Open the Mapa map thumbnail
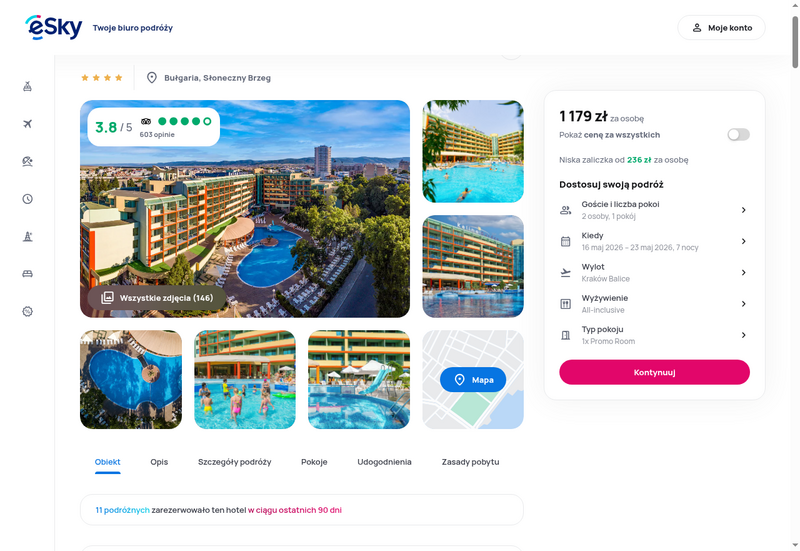The height and width of the screenshot is (551, 800). click(x=473, y=380)
